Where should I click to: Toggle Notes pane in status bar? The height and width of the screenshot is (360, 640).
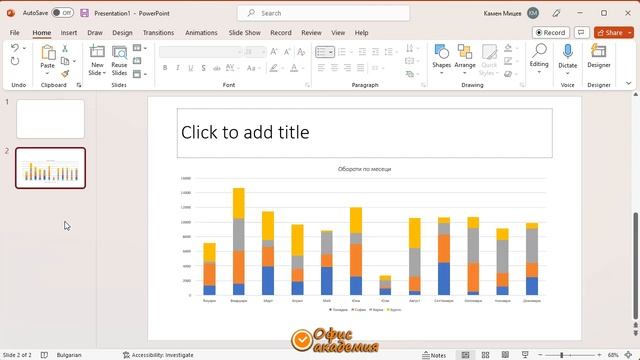[x=434, y=355]
